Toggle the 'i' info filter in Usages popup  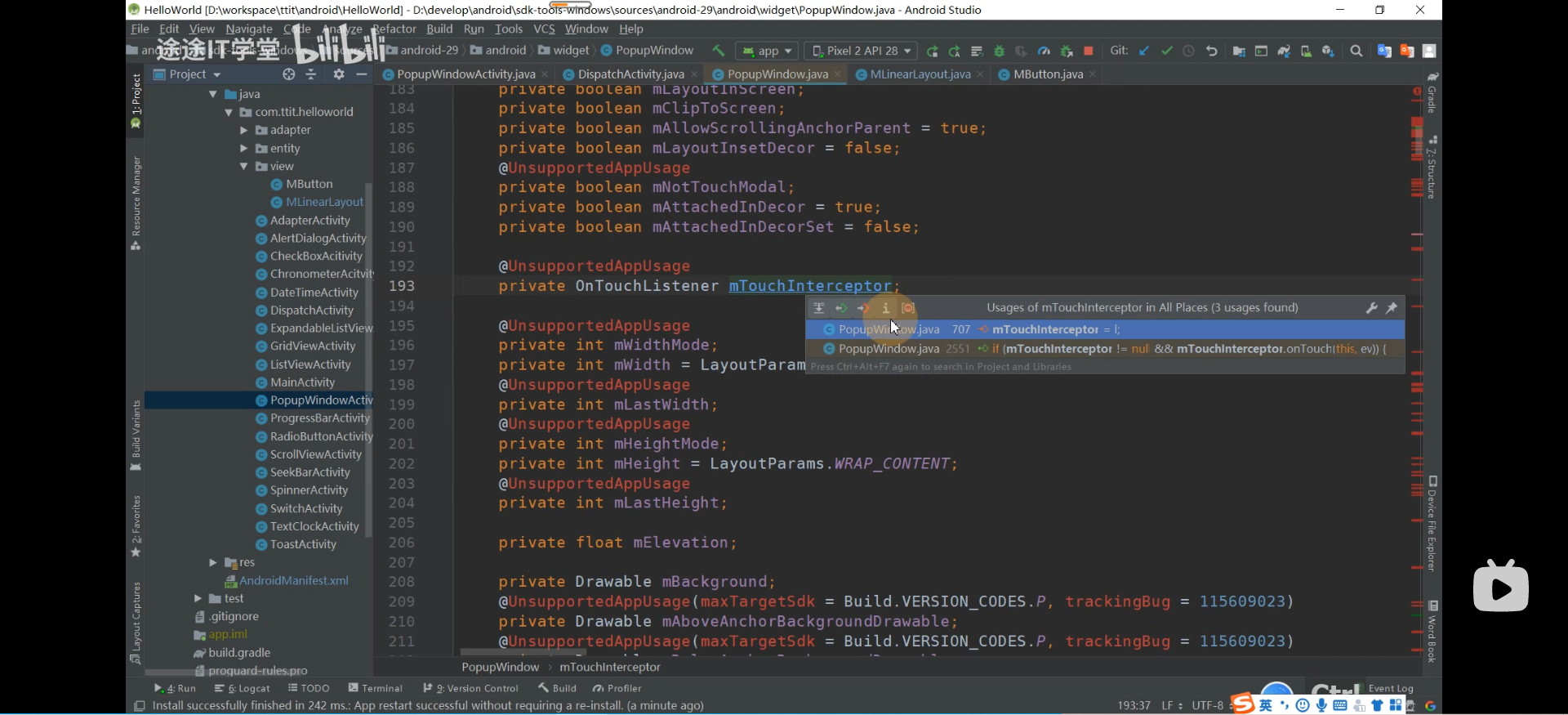(885, 308)
